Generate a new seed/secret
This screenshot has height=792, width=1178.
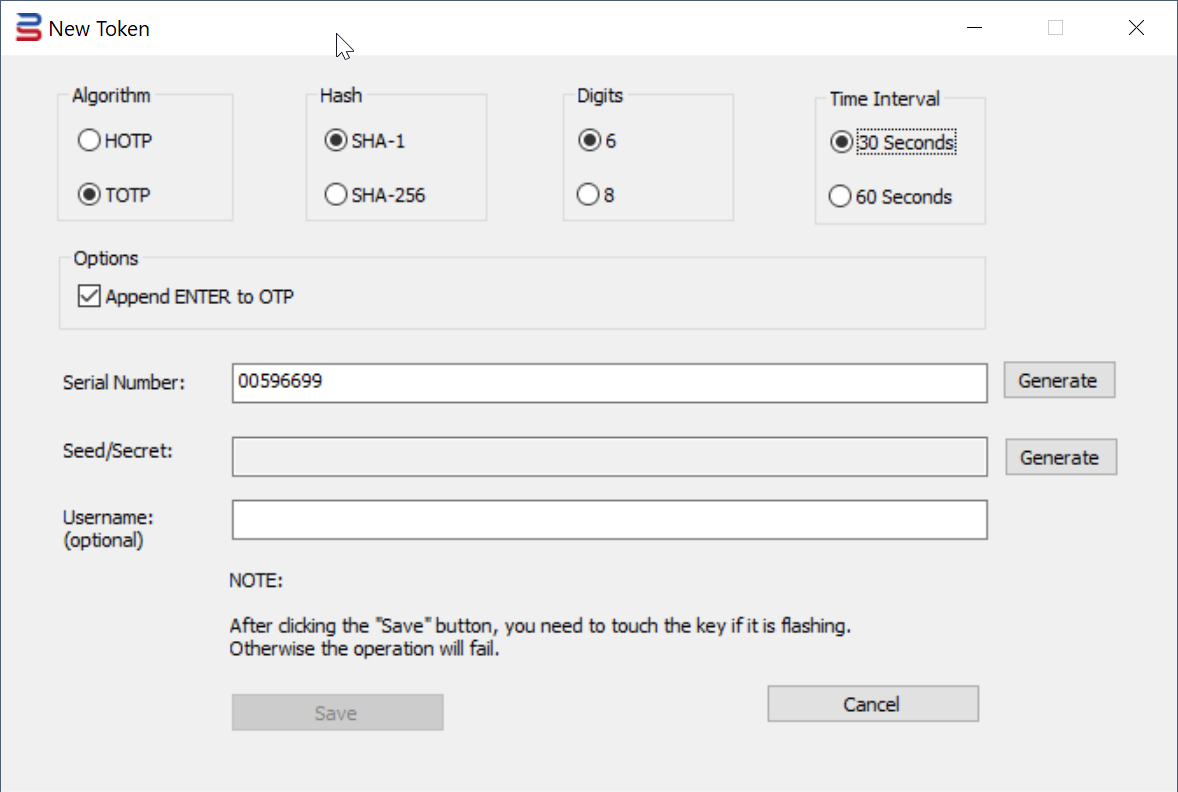point(1060,457)
